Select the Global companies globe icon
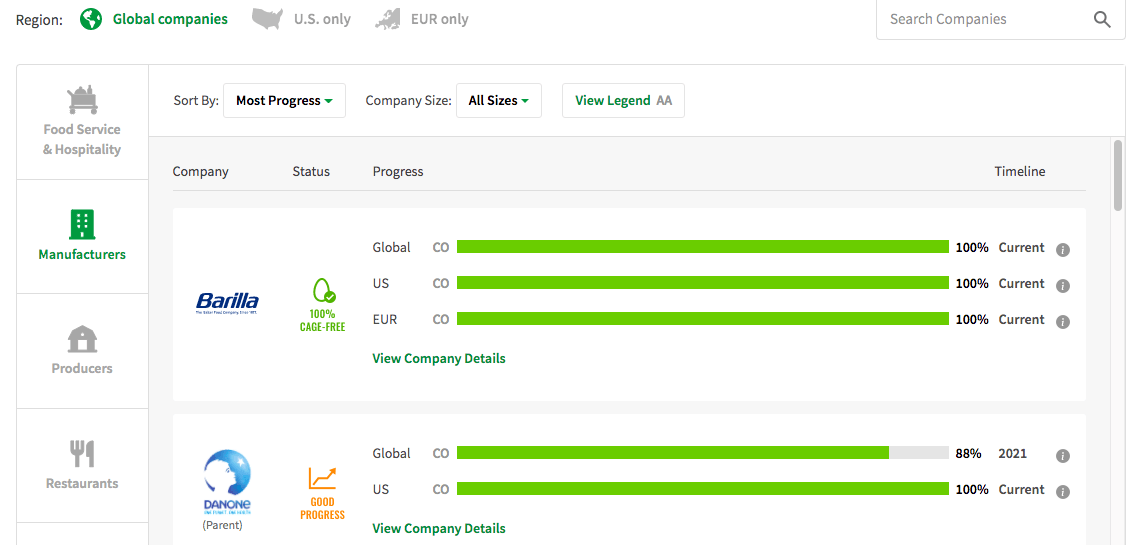 coord(91,20)
